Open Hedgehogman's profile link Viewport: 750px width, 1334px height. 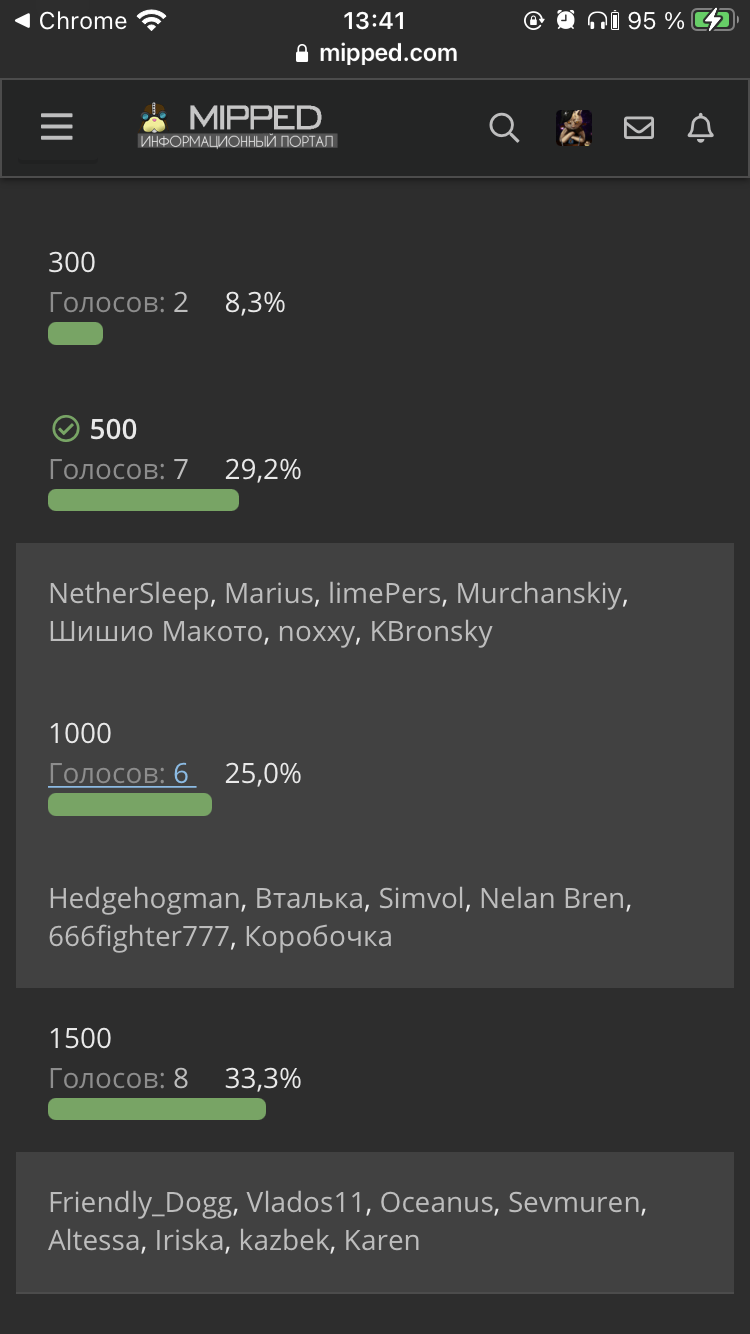144,899
